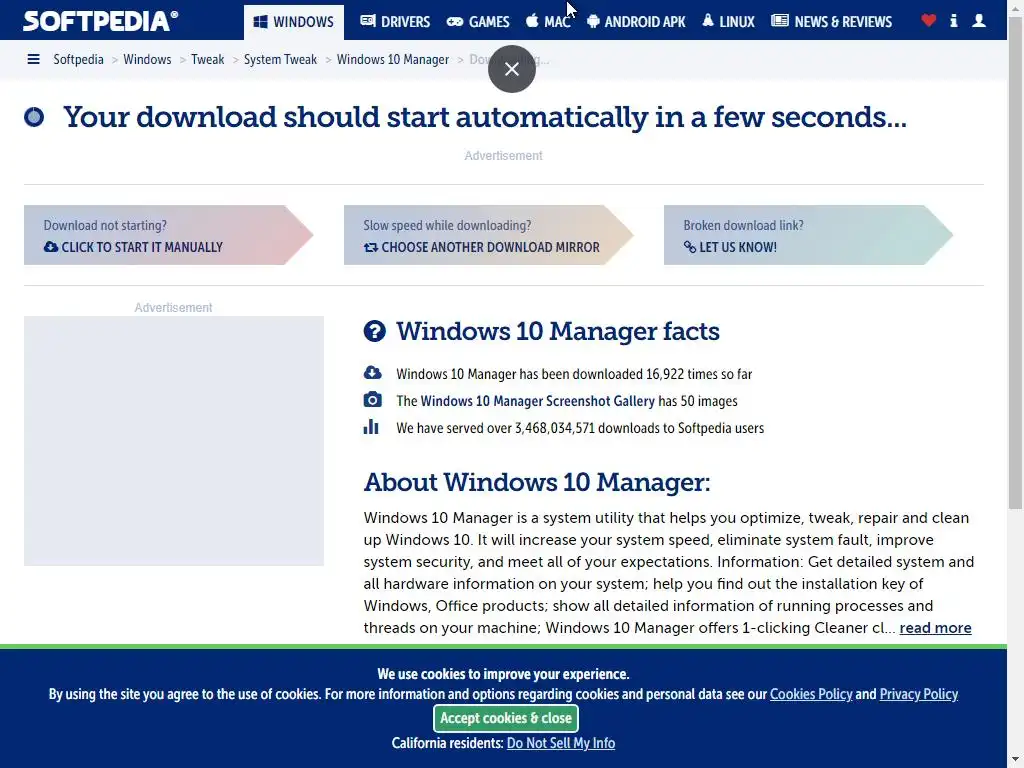Open Windows 10 Manager breadcrumb
Viewport: 1024px width, 768px height.
pos(392,59)
